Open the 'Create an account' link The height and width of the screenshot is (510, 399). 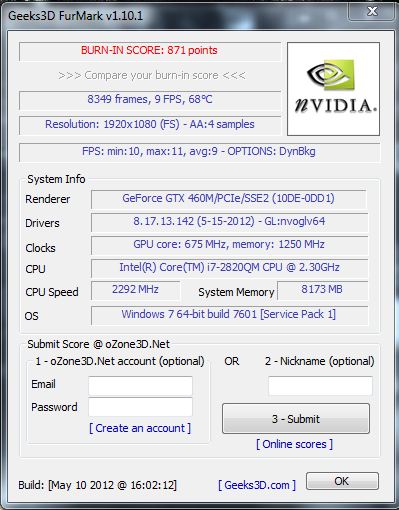click(140, 428)
